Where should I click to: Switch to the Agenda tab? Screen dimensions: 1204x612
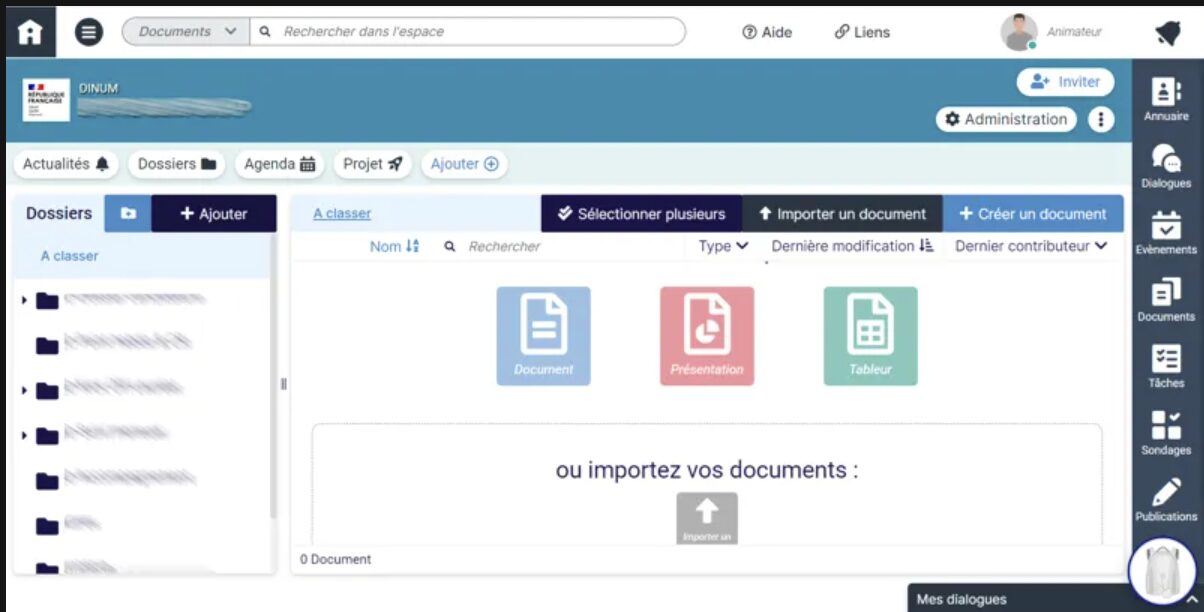point(280,164)
